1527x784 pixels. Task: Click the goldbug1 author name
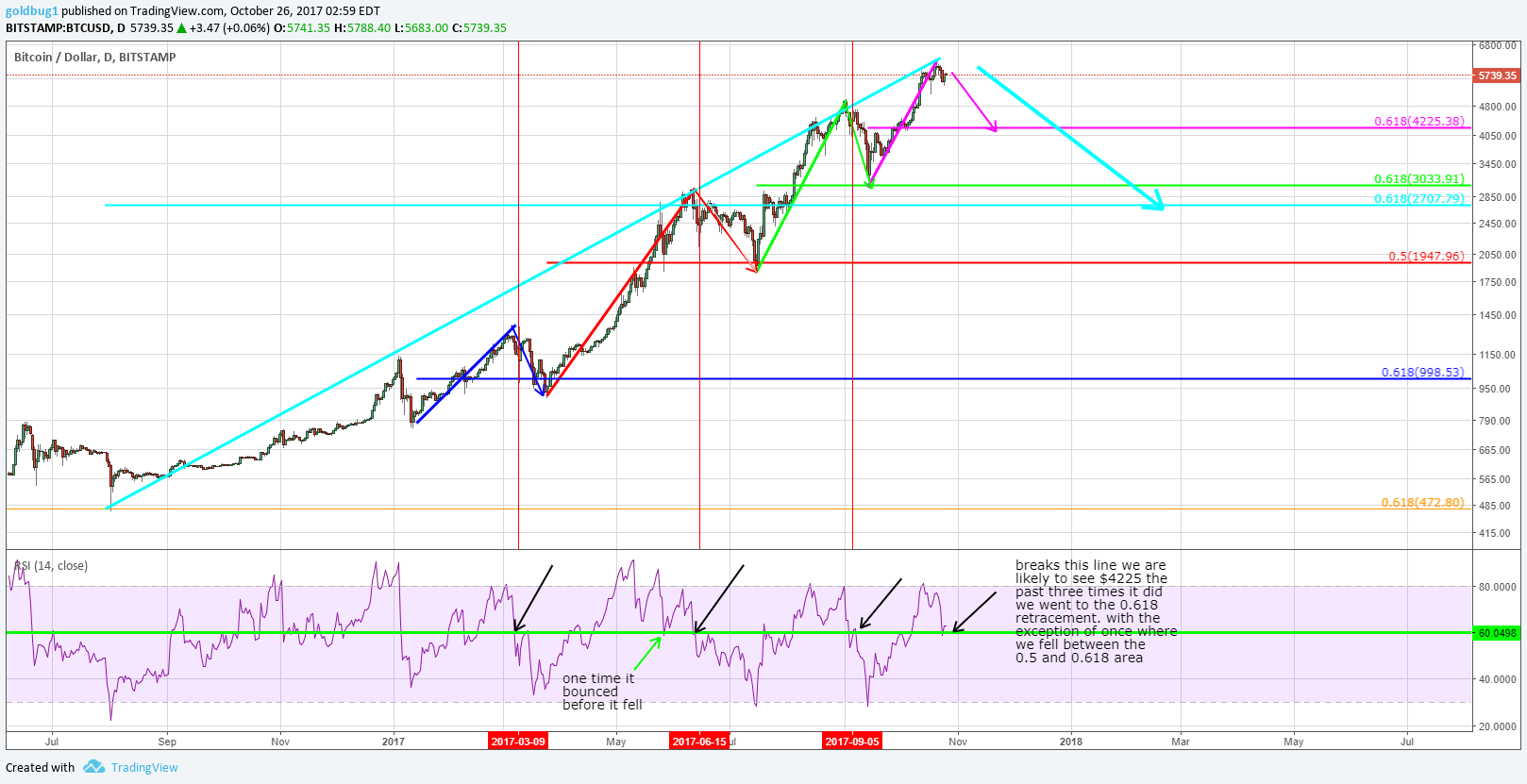pos(32,11)
